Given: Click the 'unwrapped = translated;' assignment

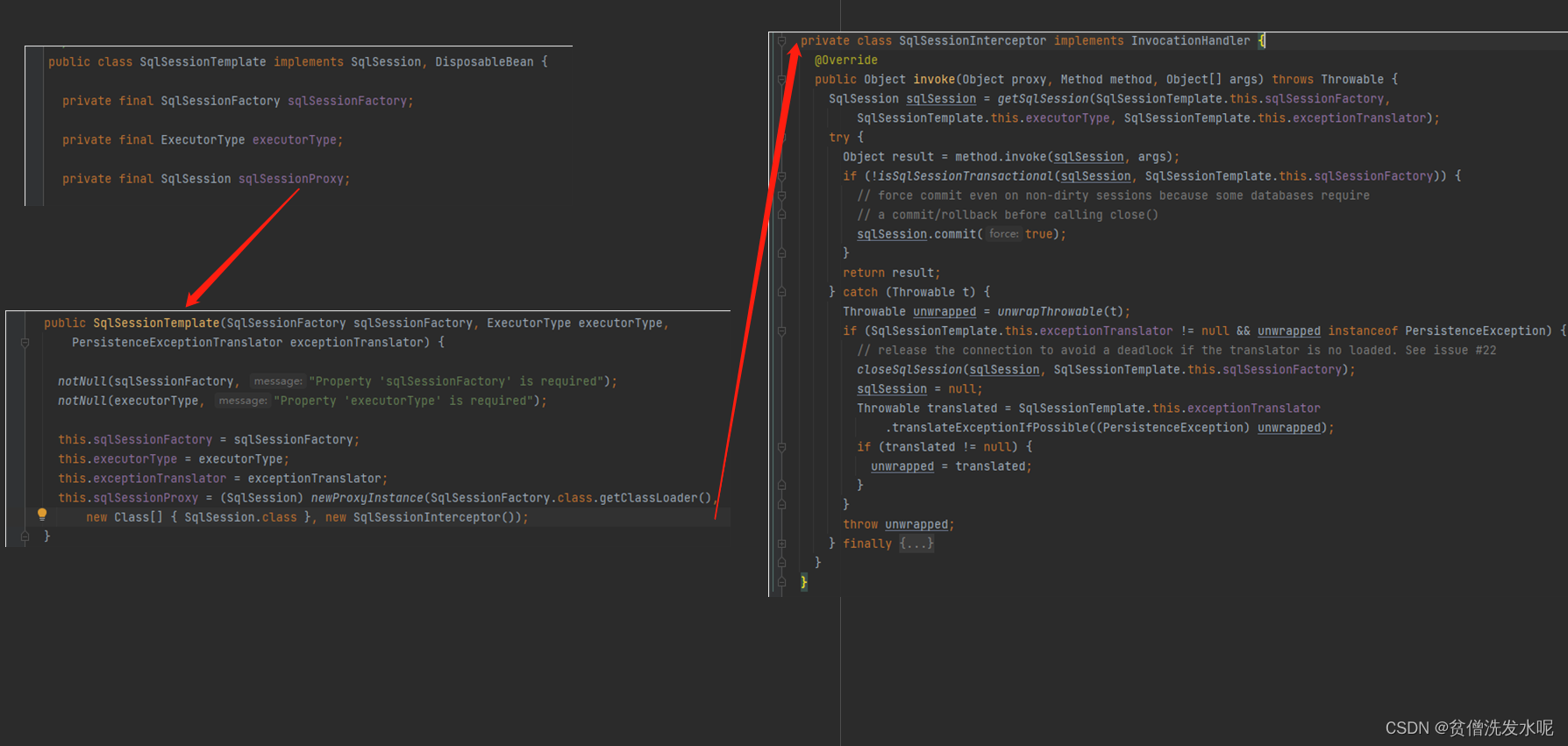Looking at the screenshot, I should pyautogui.click(x=951, y=466).
